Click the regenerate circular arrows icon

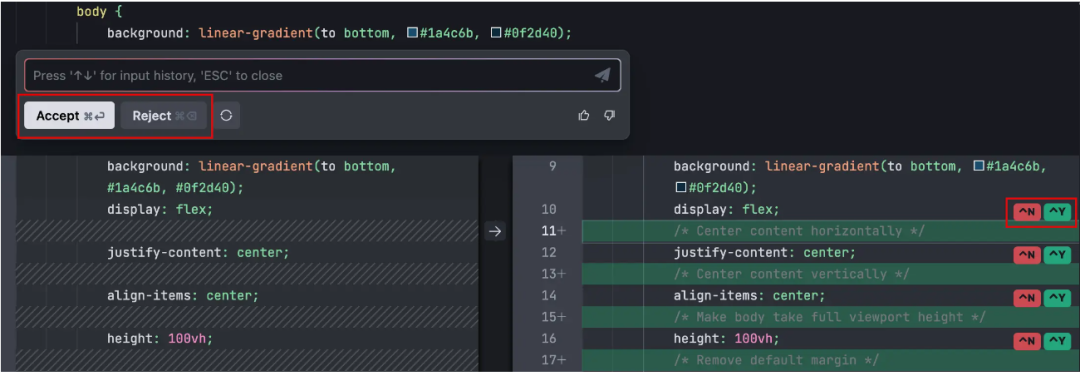pos(226,116)
